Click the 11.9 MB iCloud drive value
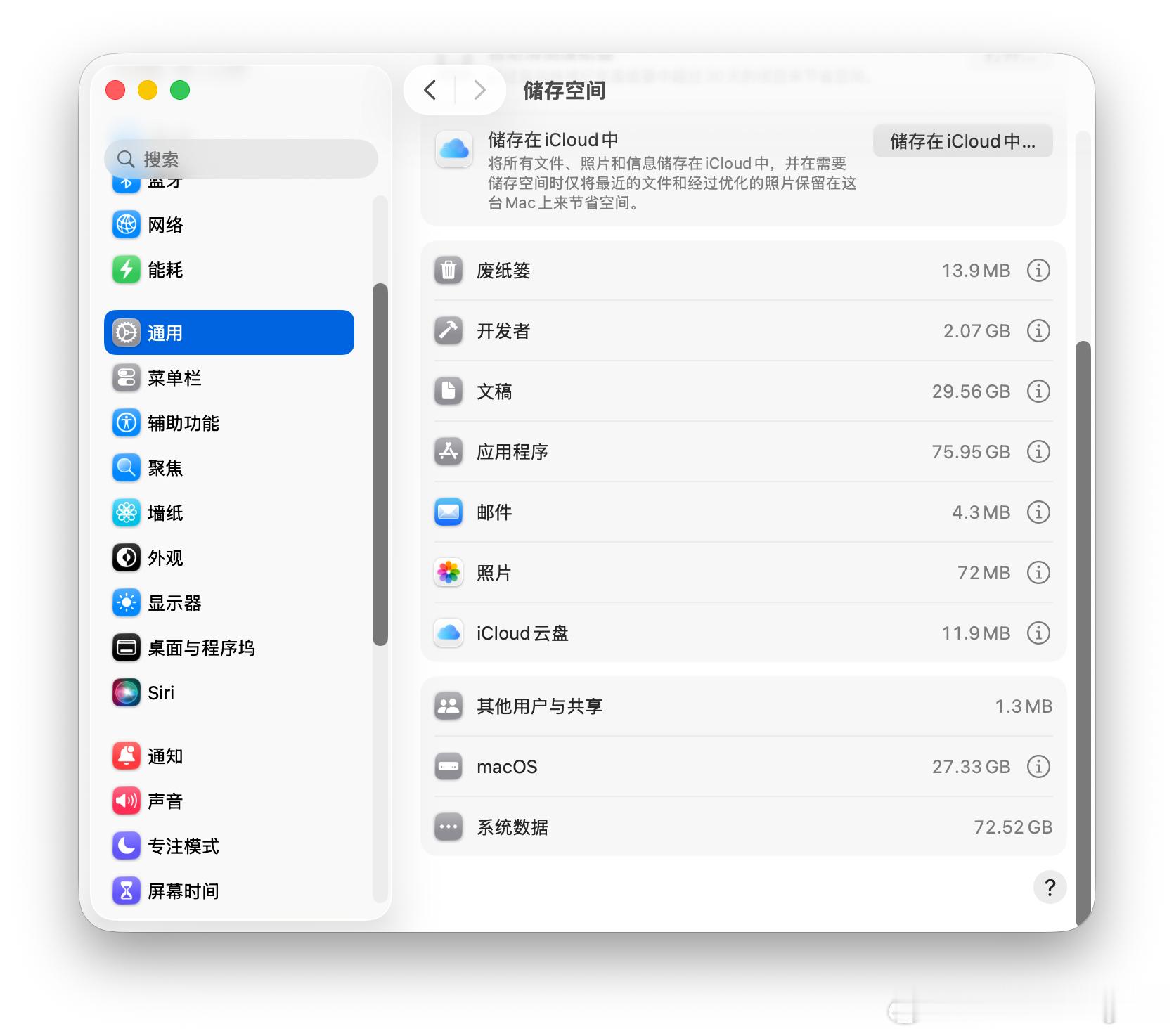 [976, 633]
